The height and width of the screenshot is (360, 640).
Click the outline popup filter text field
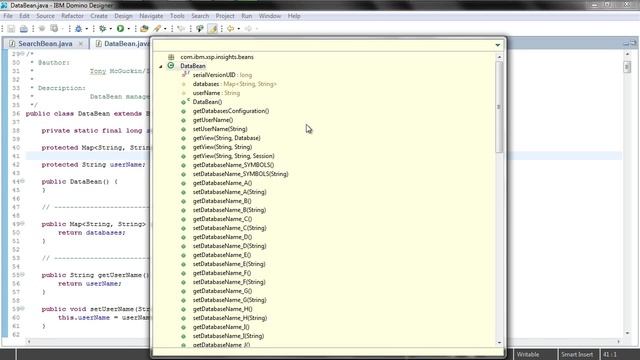(x=322, y=45)
